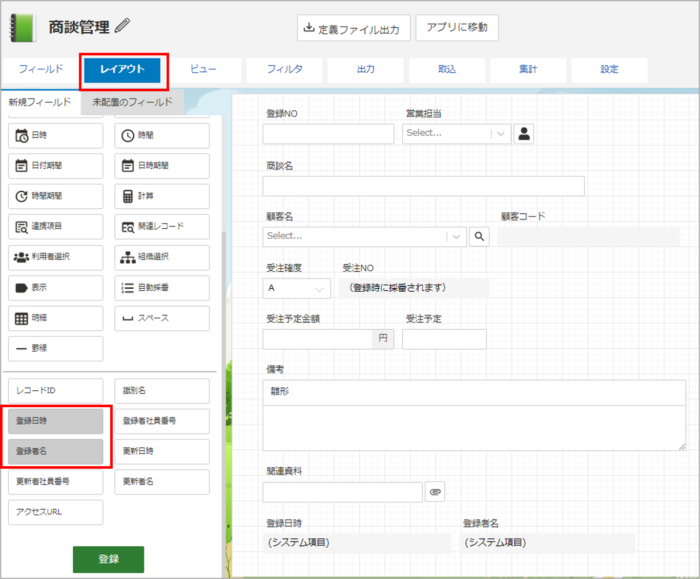Click the 受注予定金額 amount input

tap(318, 339)
